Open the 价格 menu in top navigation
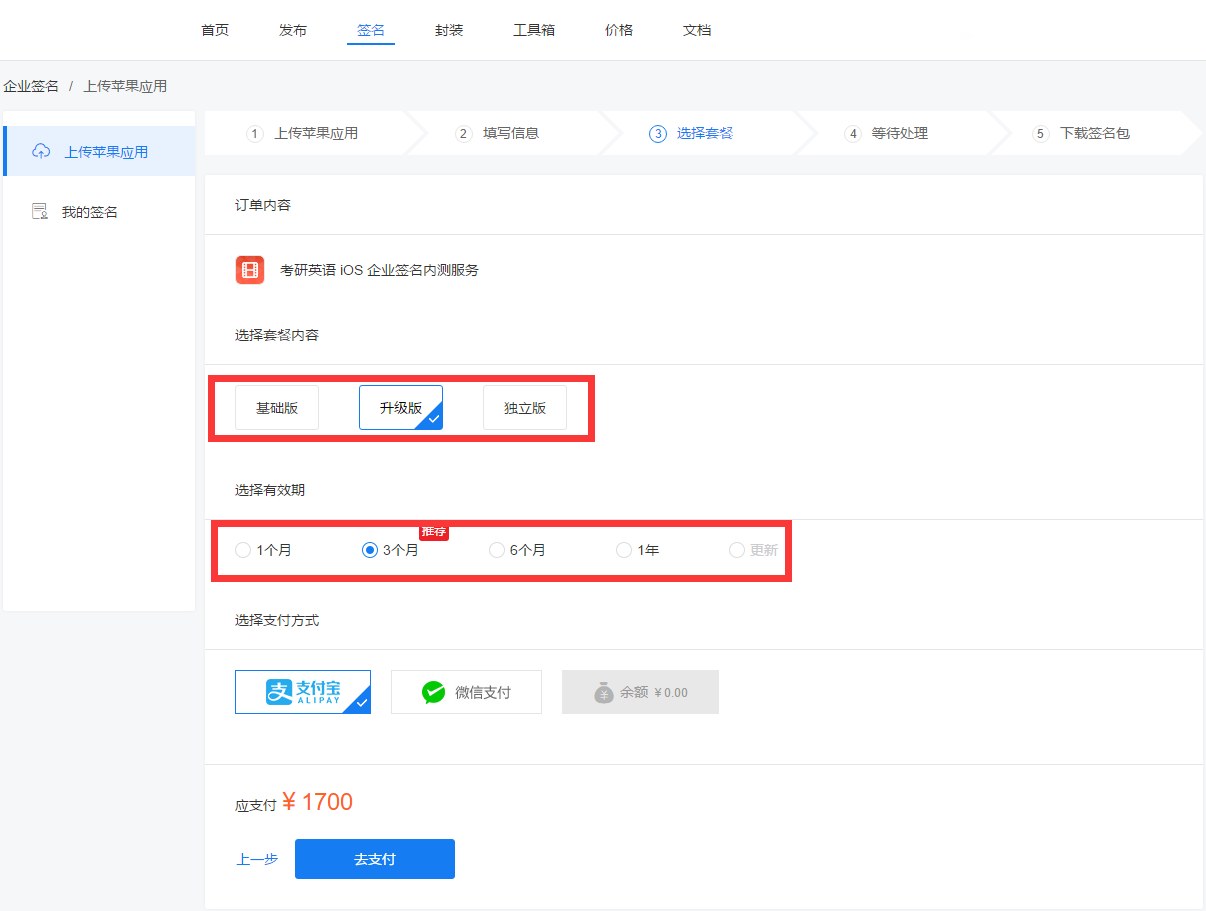This screenshot has width=1206, height=911. click(619, 30)
